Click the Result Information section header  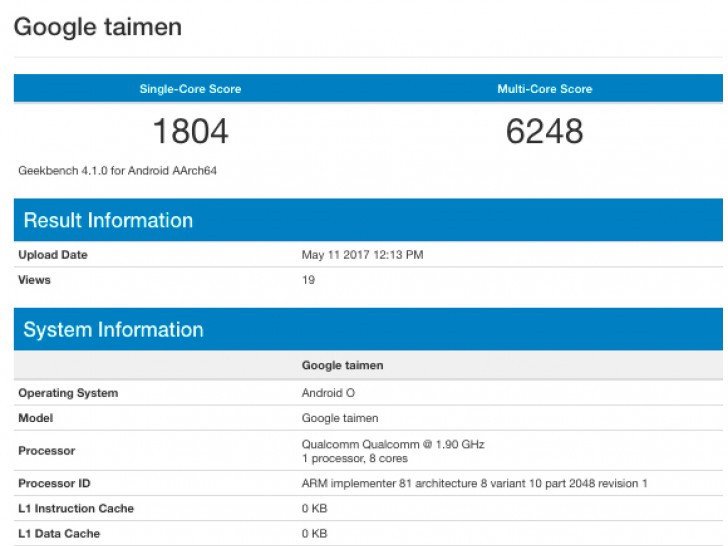click(x=368, y=220)
